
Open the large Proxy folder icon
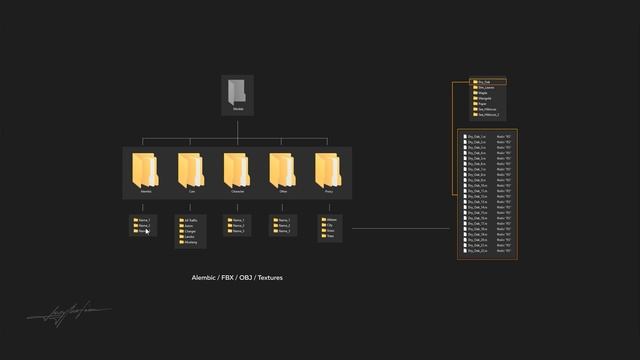click(x=328, y=170)
